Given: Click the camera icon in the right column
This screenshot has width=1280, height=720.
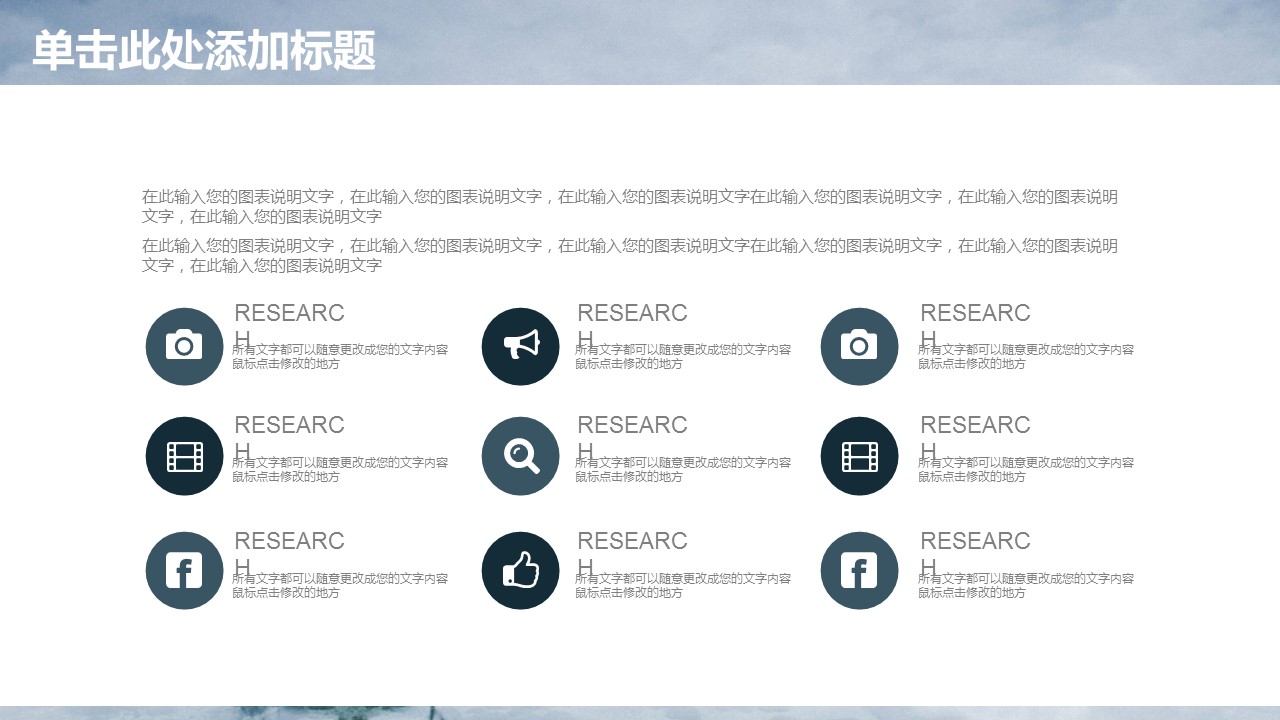Looking at the screenshot, I should pyautogui.click(x=859, y=346).
